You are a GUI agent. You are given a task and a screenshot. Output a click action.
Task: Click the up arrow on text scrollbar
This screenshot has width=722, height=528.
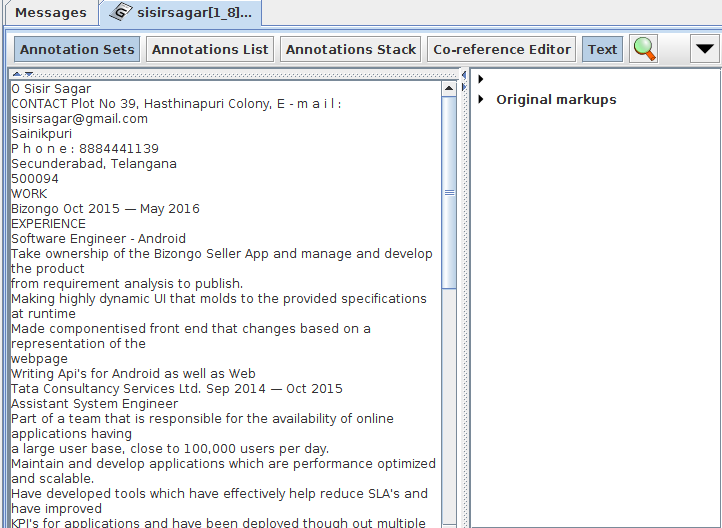click(448, 88)
